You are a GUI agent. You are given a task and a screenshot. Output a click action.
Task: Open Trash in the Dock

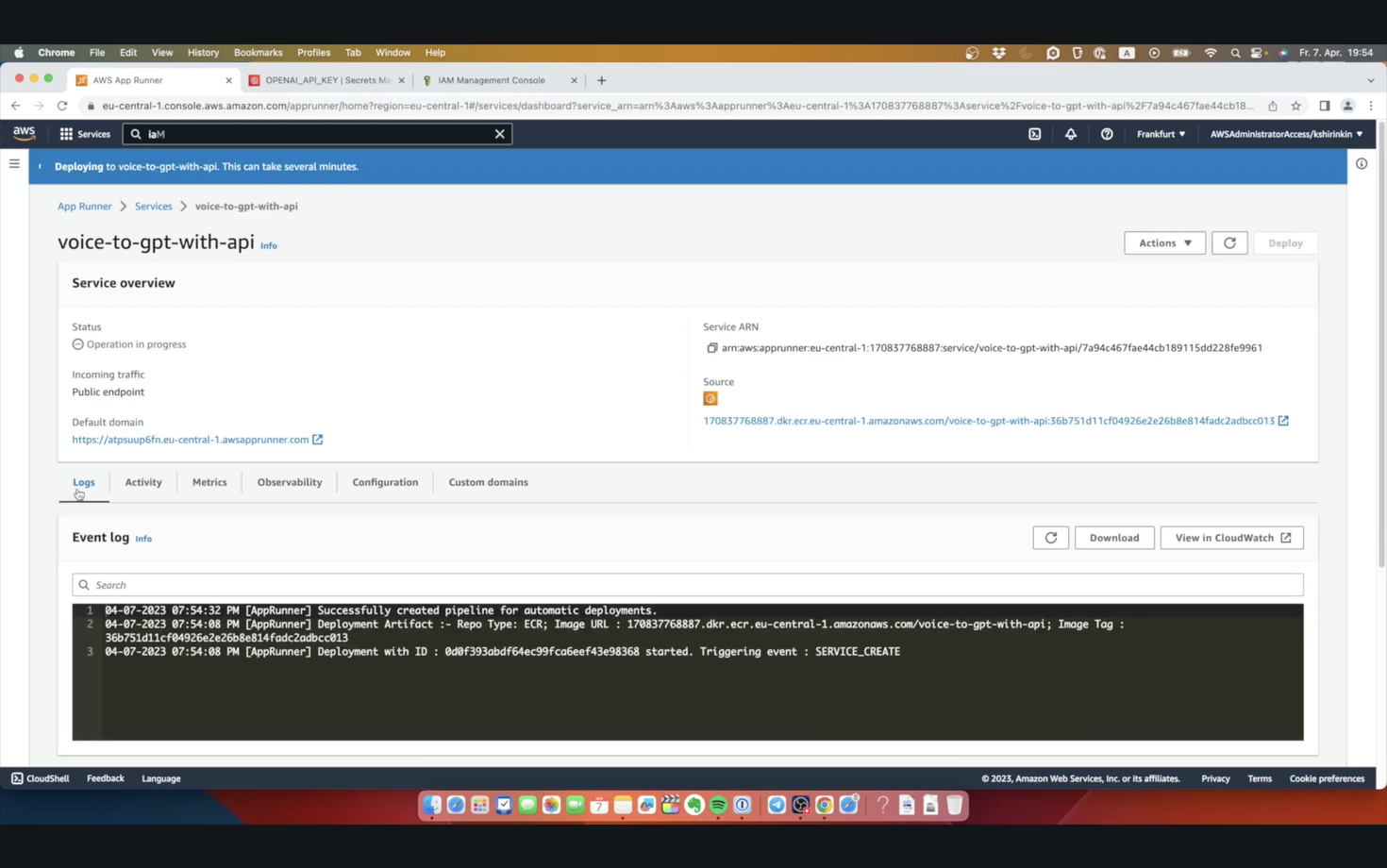point(955,805)
